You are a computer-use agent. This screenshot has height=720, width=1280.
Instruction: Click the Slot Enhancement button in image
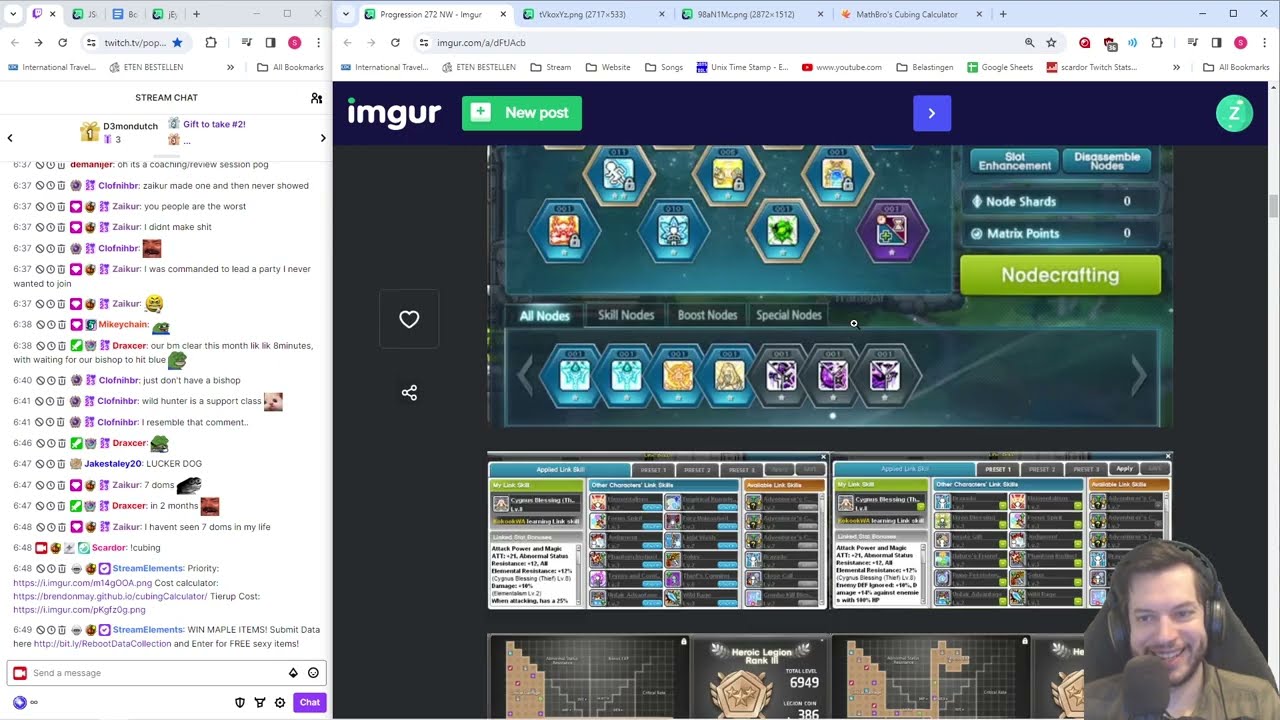coord(1015,161)
